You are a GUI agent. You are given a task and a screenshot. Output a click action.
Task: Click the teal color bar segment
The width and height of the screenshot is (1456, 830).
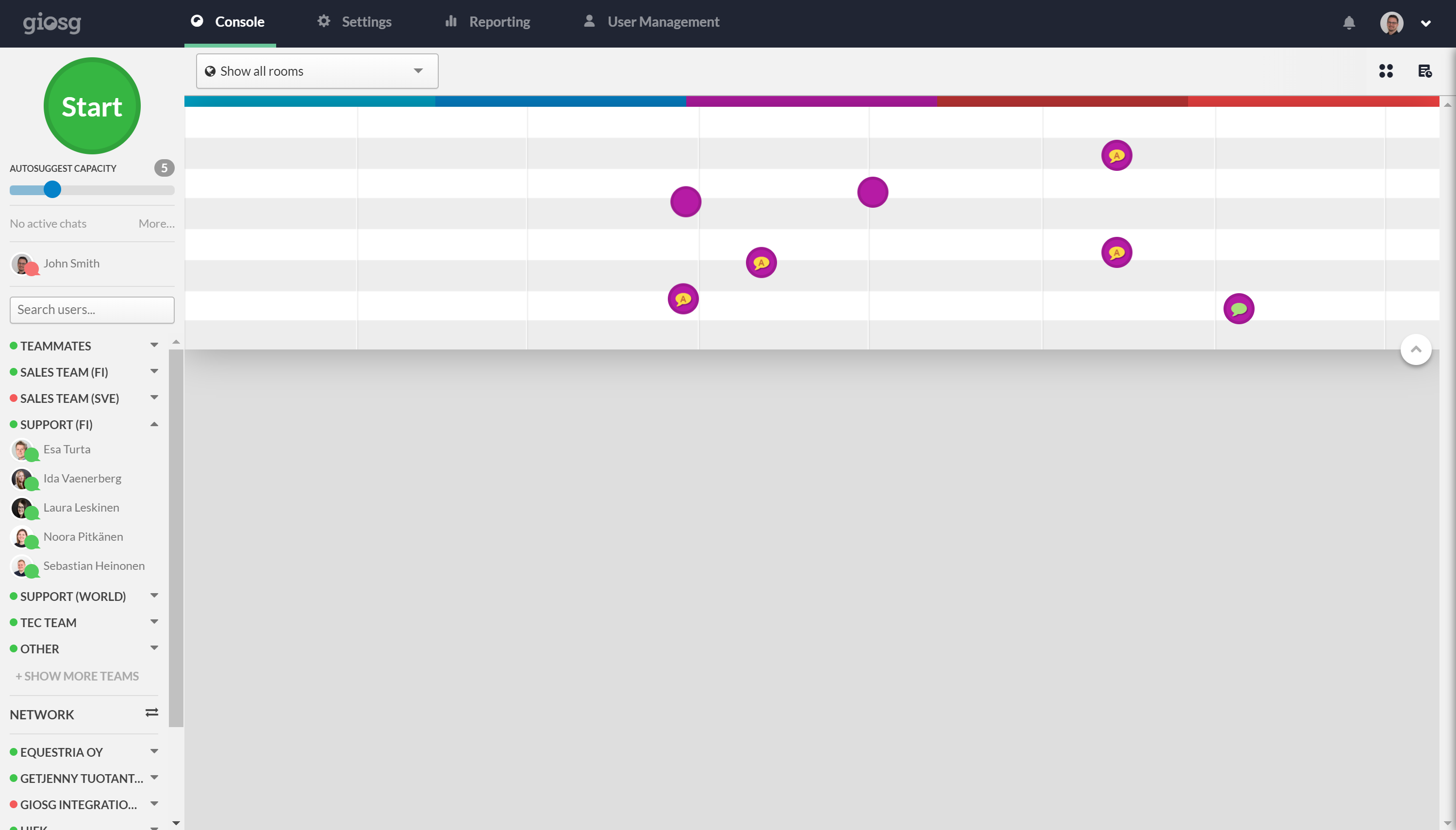click(x=310, y=101)
